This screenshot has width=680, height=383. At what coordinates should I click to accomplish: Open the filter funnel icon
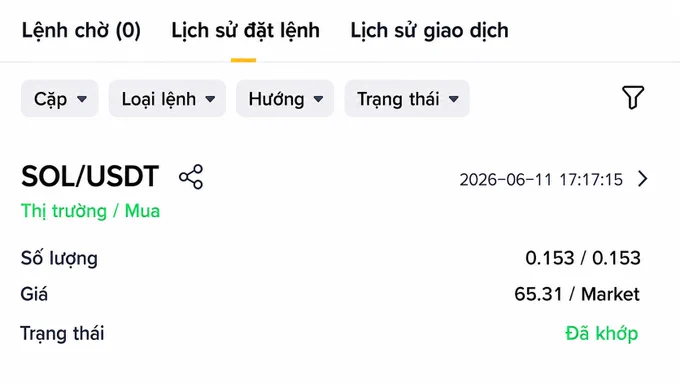point(633,97)
